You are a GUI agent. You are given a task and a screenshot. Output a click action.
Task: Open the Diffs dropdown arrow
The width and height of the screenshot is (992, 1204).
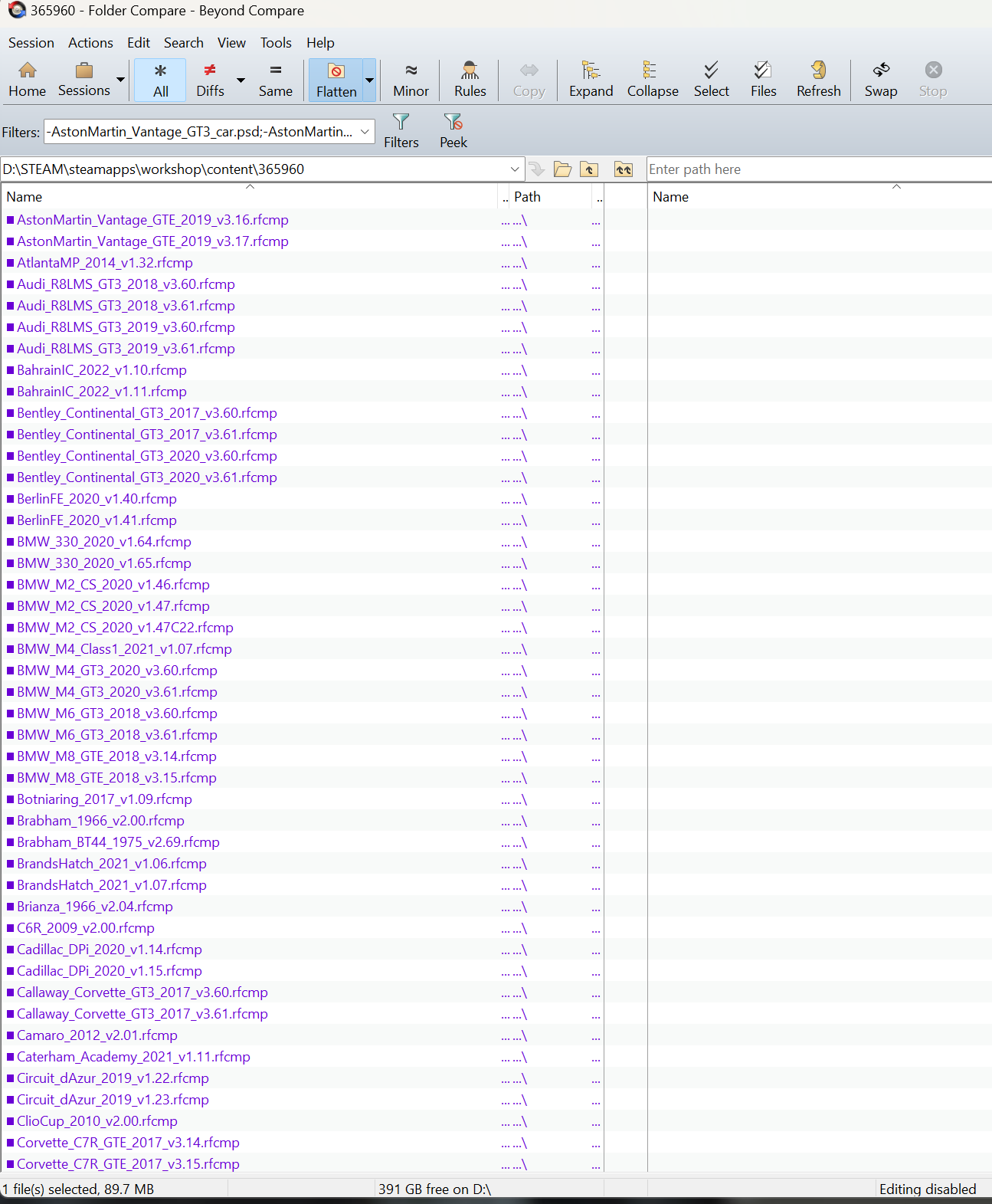[241, 80]
